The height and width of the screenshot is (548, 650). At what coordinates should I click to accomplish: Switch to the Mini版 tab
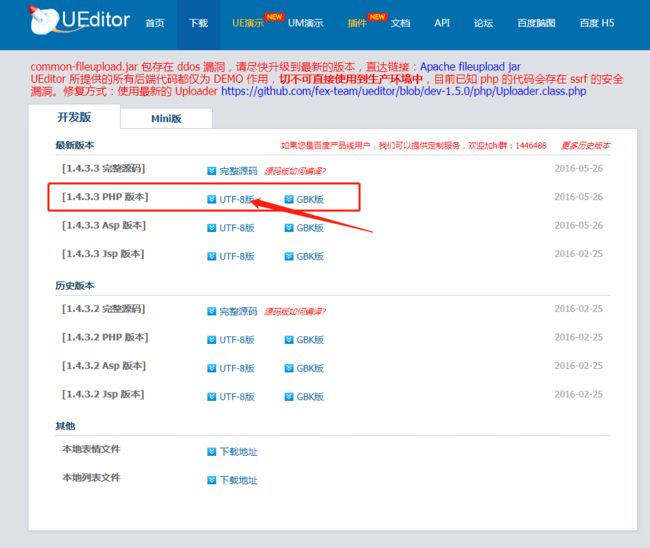click(x=166, y=119)
